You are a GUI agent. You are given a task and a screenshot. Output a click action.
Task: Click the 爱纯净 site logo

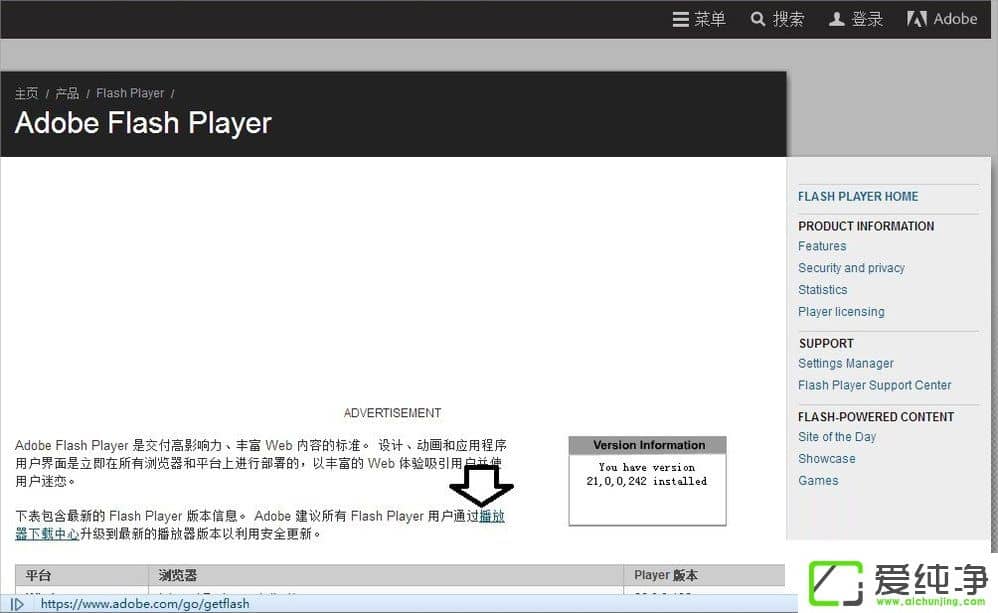[x=900, y=580]
